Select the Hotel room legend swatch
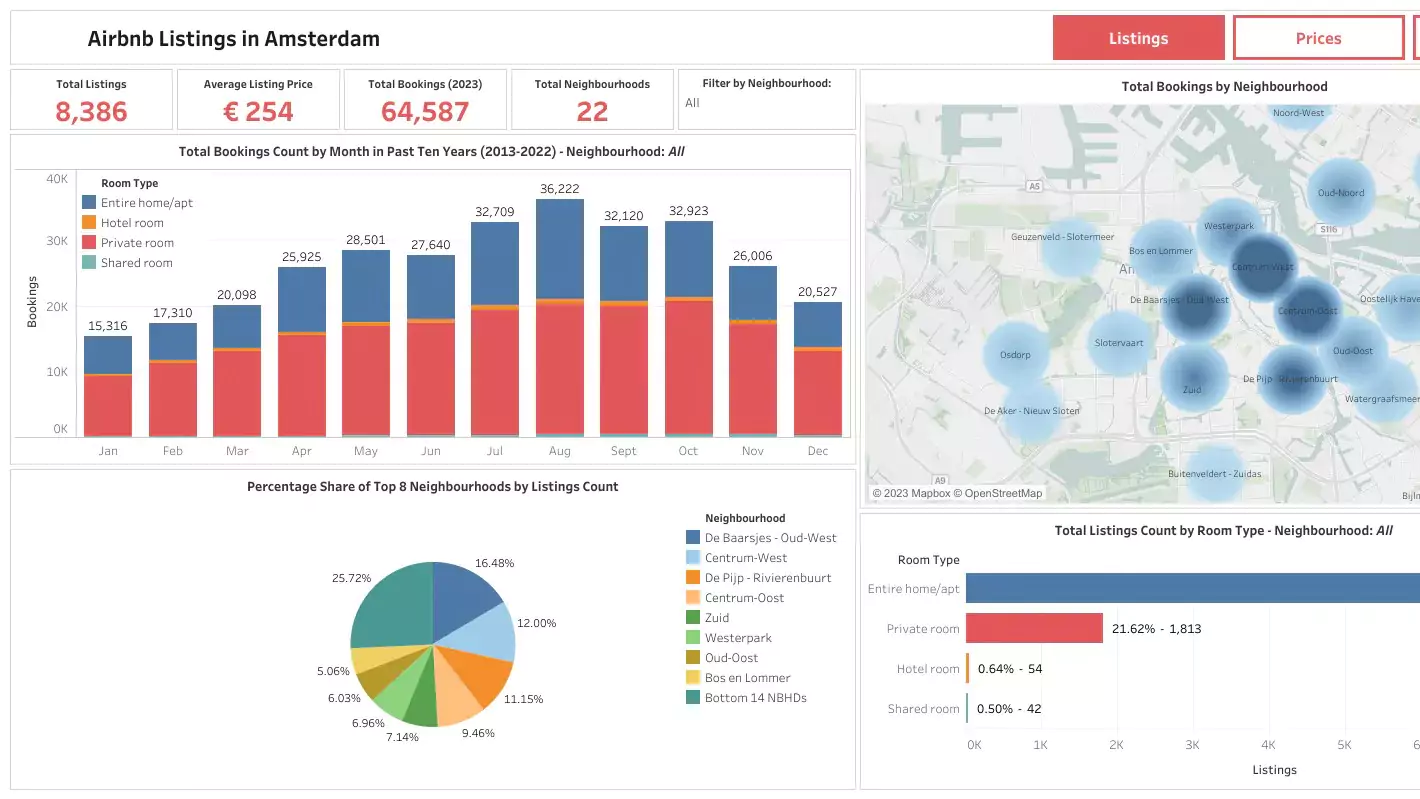The width and height of the screenshot is (1420, 799). (x=89, y=222)
